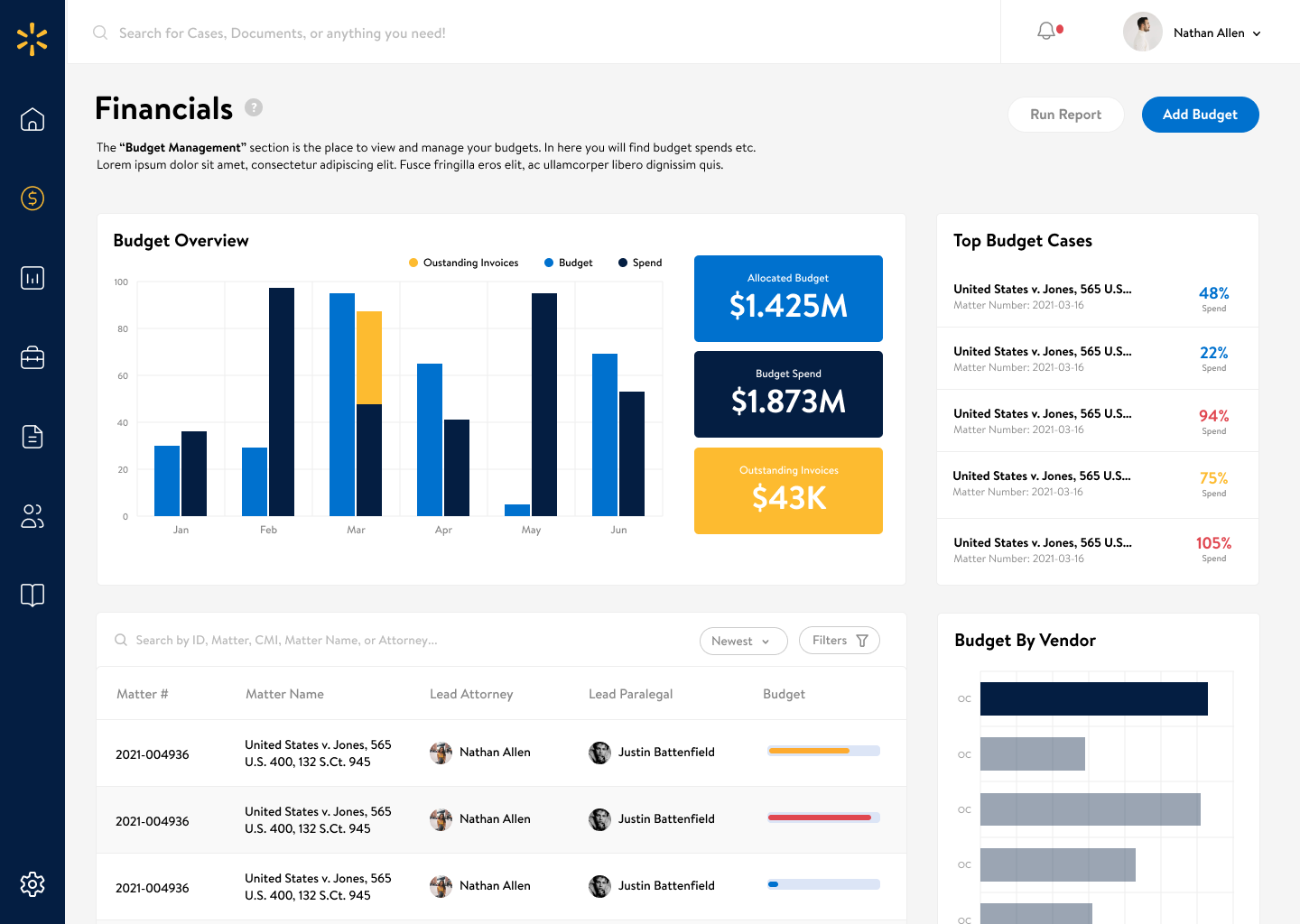Click the matter search field above the table
1300x924 pixels.
click(x=397, y=641)
